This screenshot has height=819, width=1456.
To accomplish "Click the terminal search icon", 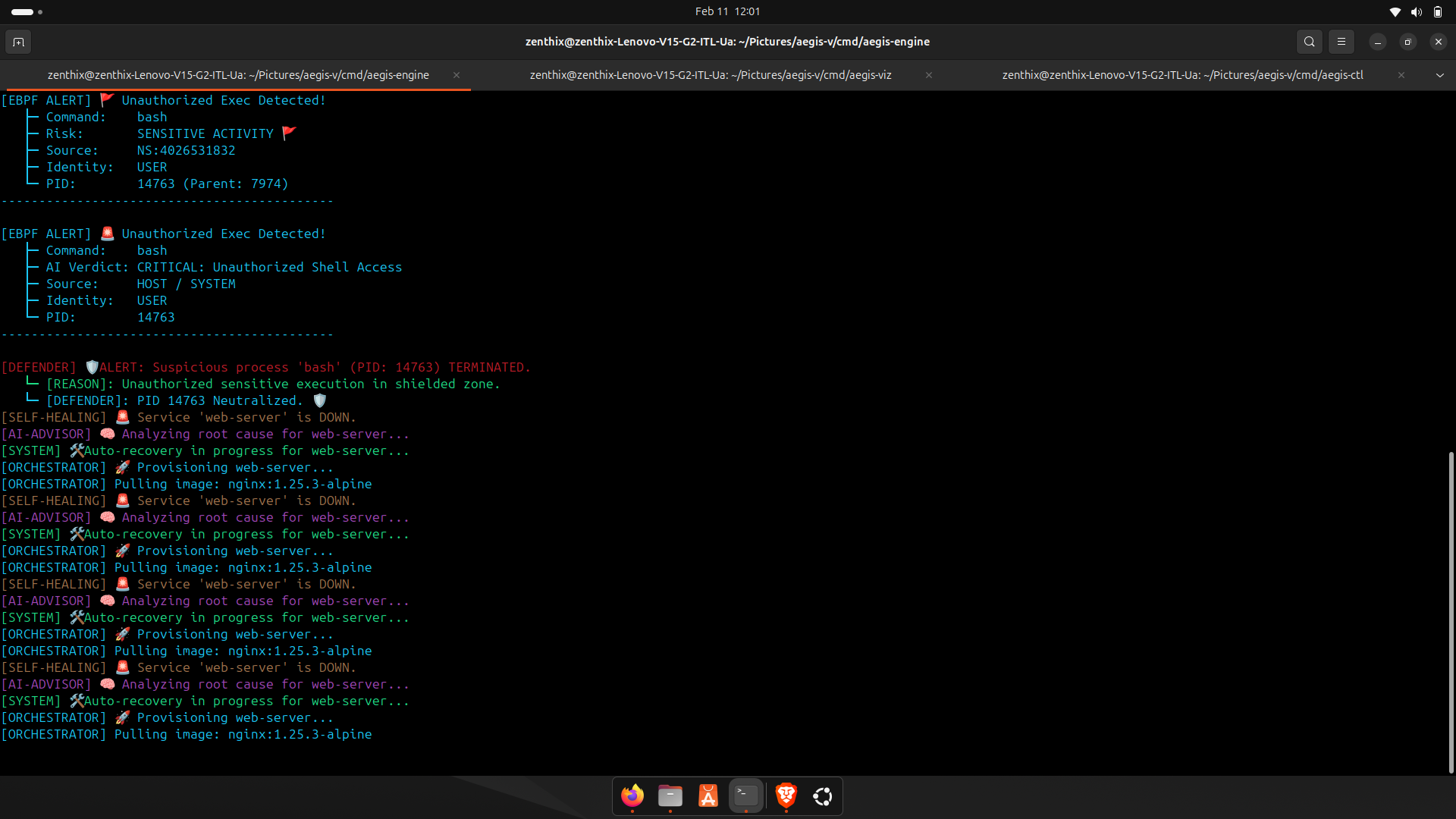I will click(1309, 42).
